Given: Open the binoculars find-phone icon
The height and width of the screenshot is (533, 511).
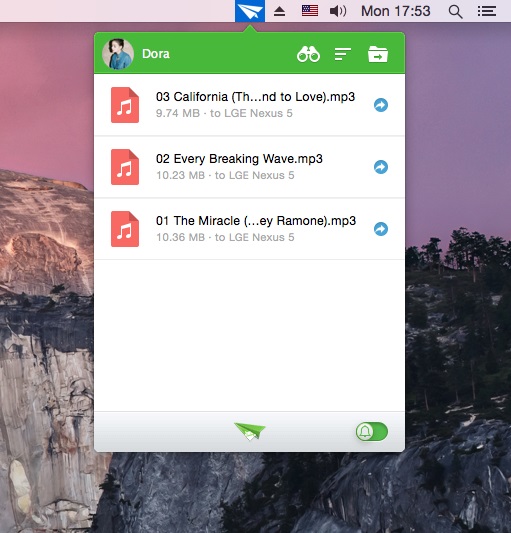Looking at the screenshot, I should [x=308, y=54].
